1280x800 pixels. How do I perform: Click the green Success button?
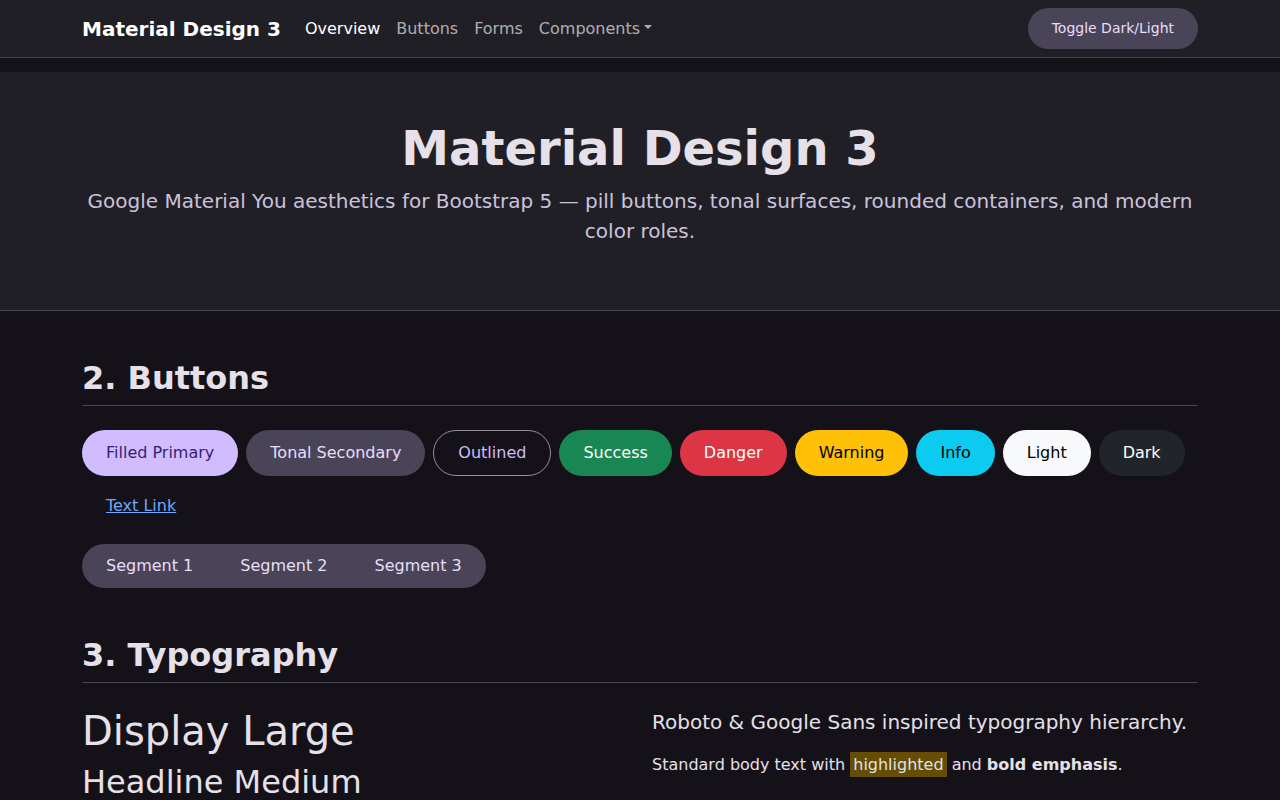[615, 453]
